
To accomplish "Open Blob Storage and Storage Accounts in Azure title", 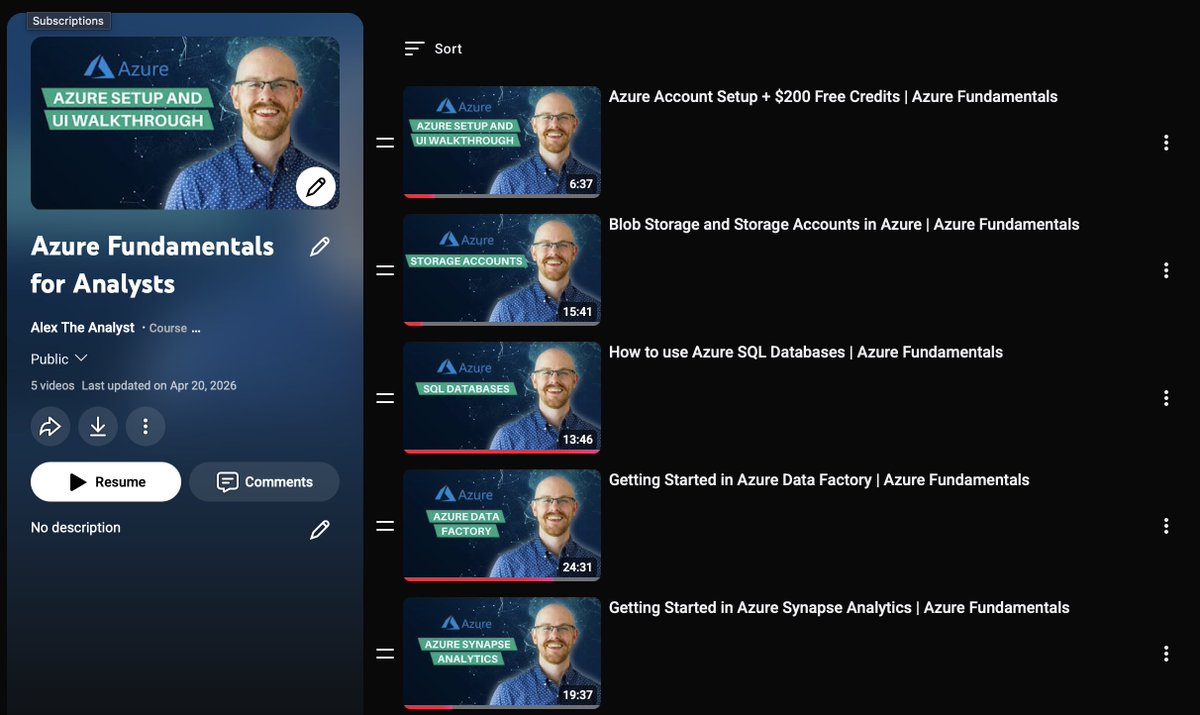I will 844,225.
